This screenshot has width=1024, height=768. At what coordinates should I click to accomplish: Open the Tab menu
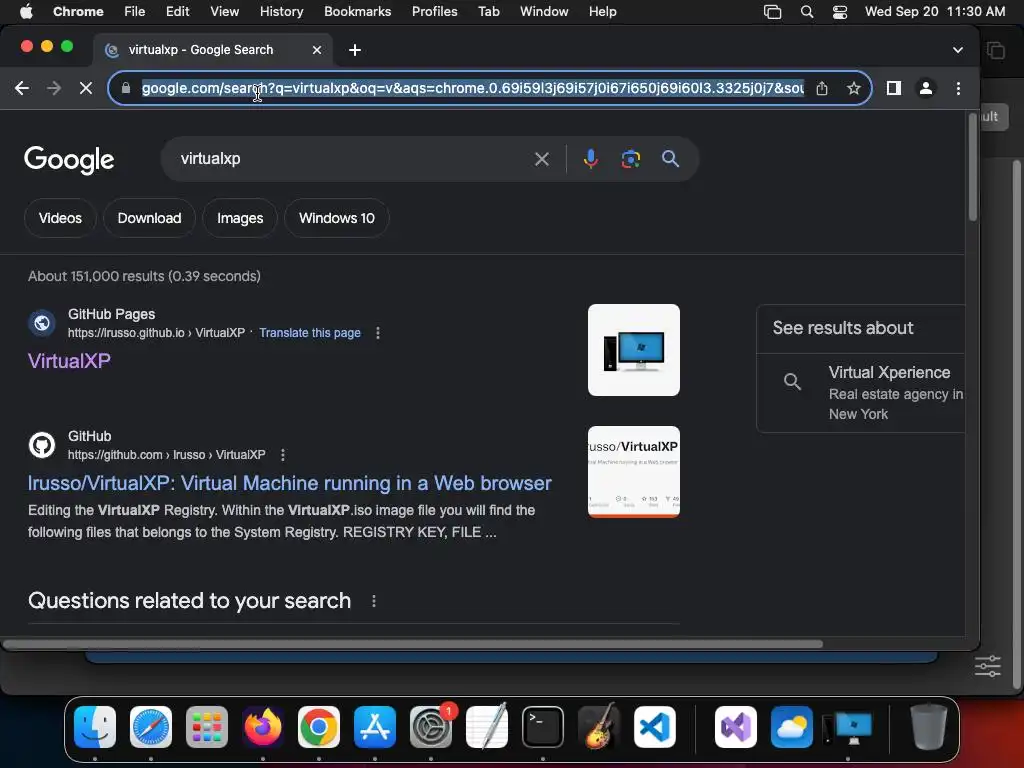[x=488, y=12]
